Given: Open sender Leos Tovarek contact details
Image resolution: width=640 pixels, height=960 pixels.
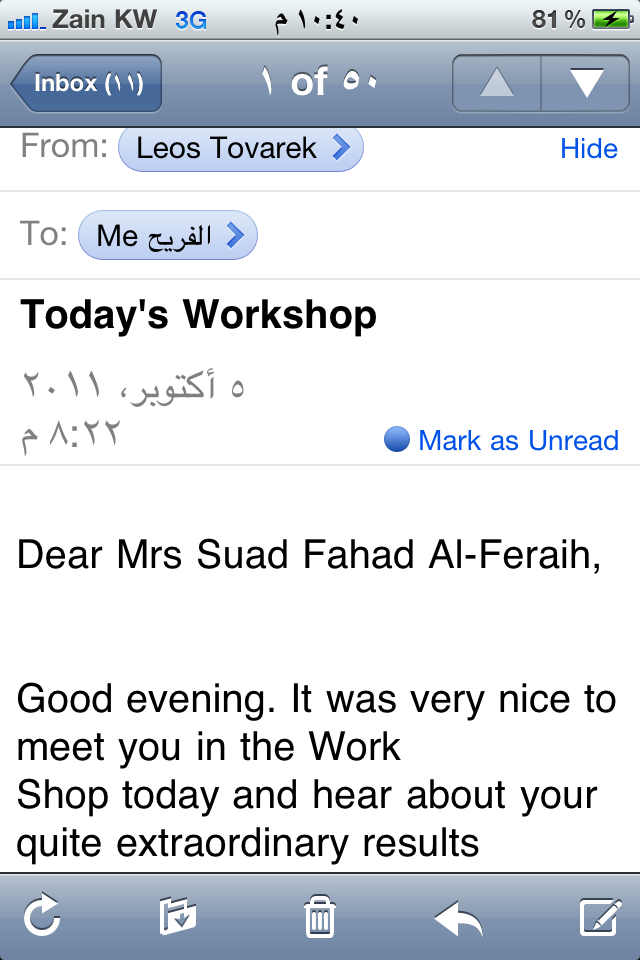Looking at the screenshot, I should (240, 149).
